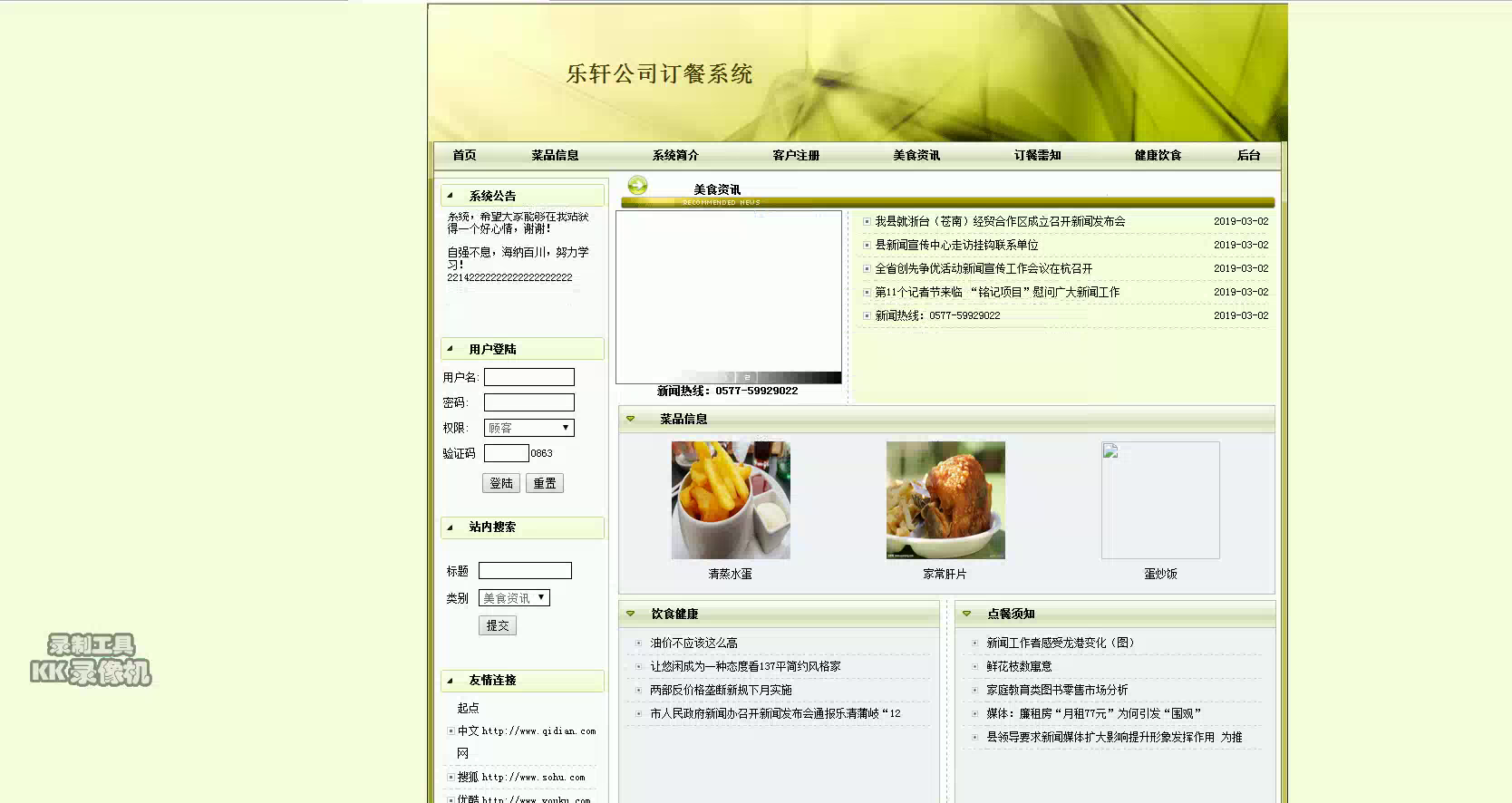Click the 新闻热线 caption under the slideshow

(x=728, y=391)
